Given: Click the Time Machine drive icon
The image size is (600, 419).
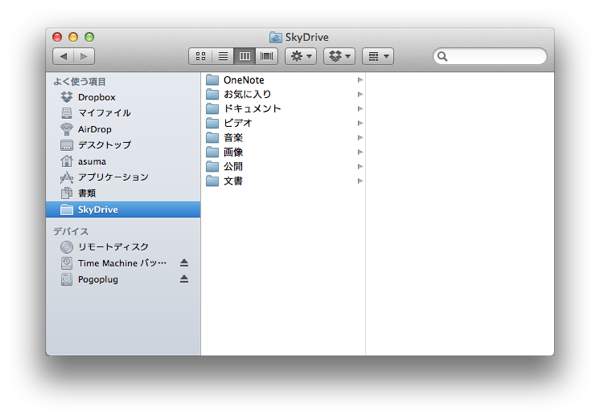Looking at the screenshot, I should 67,263.
